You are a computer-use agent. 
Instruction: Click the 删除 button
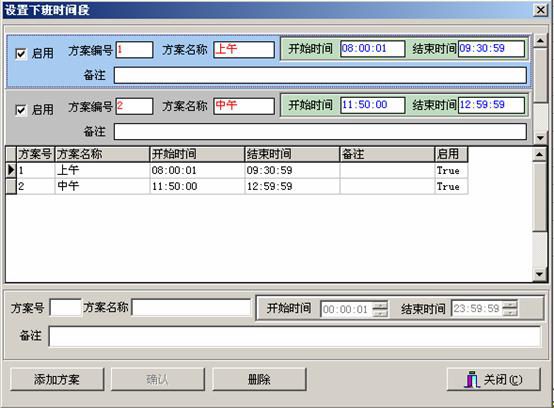[259, 379]
